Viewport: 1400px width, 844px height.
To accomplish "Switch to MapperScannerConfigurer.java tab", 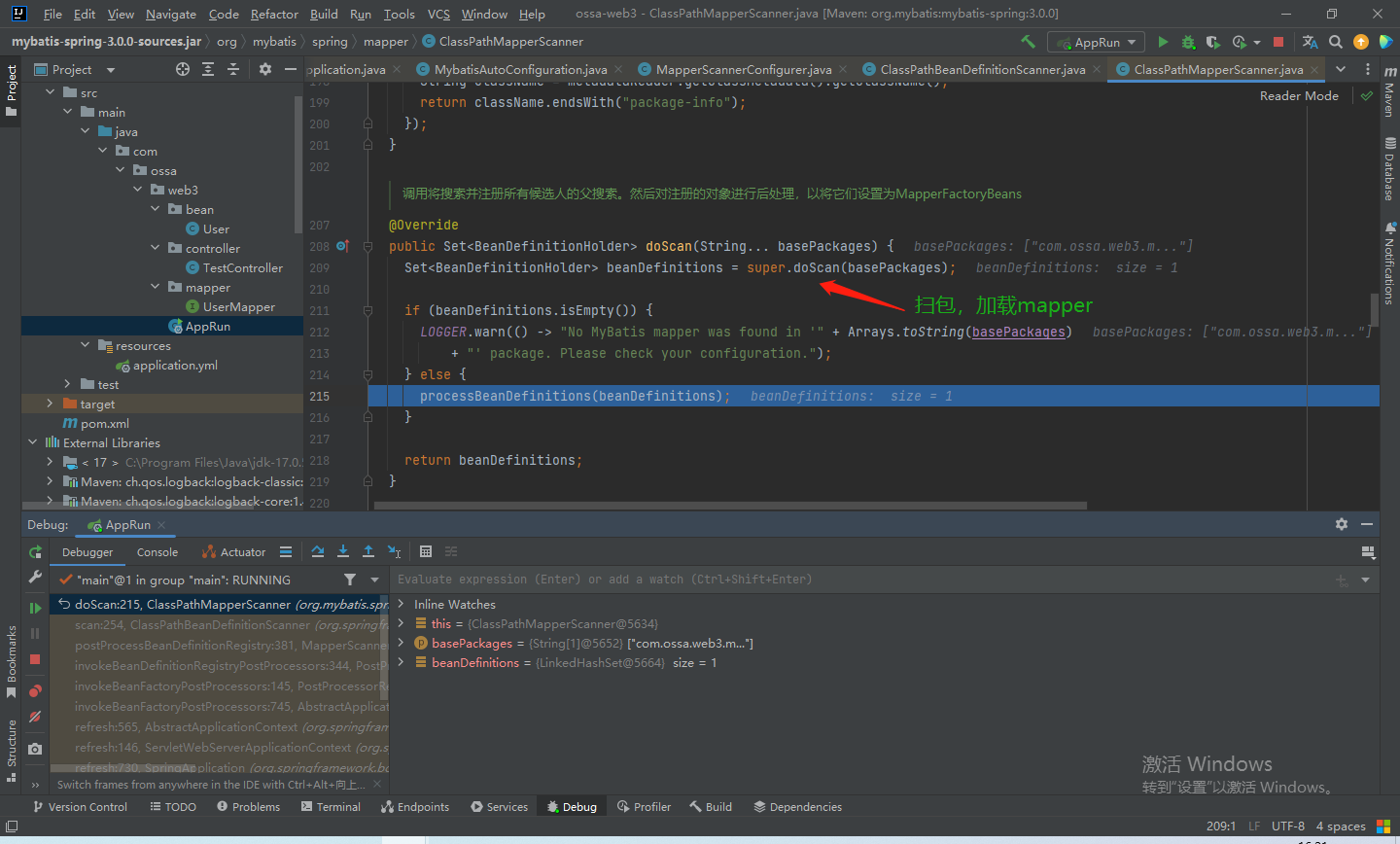I will coord(743,69).
